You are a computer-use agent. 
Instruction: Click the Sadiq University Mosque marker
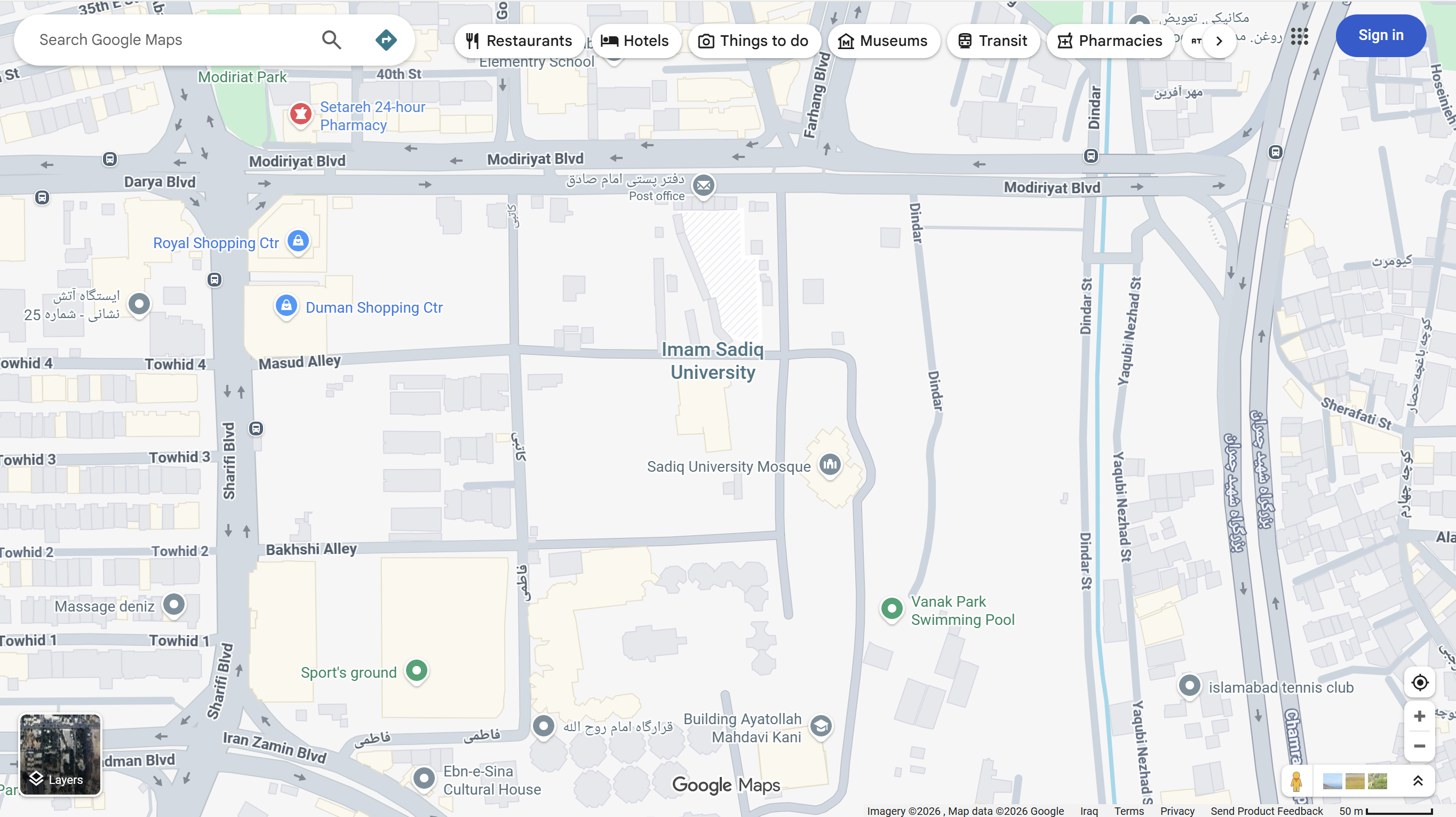coord(830,465)
